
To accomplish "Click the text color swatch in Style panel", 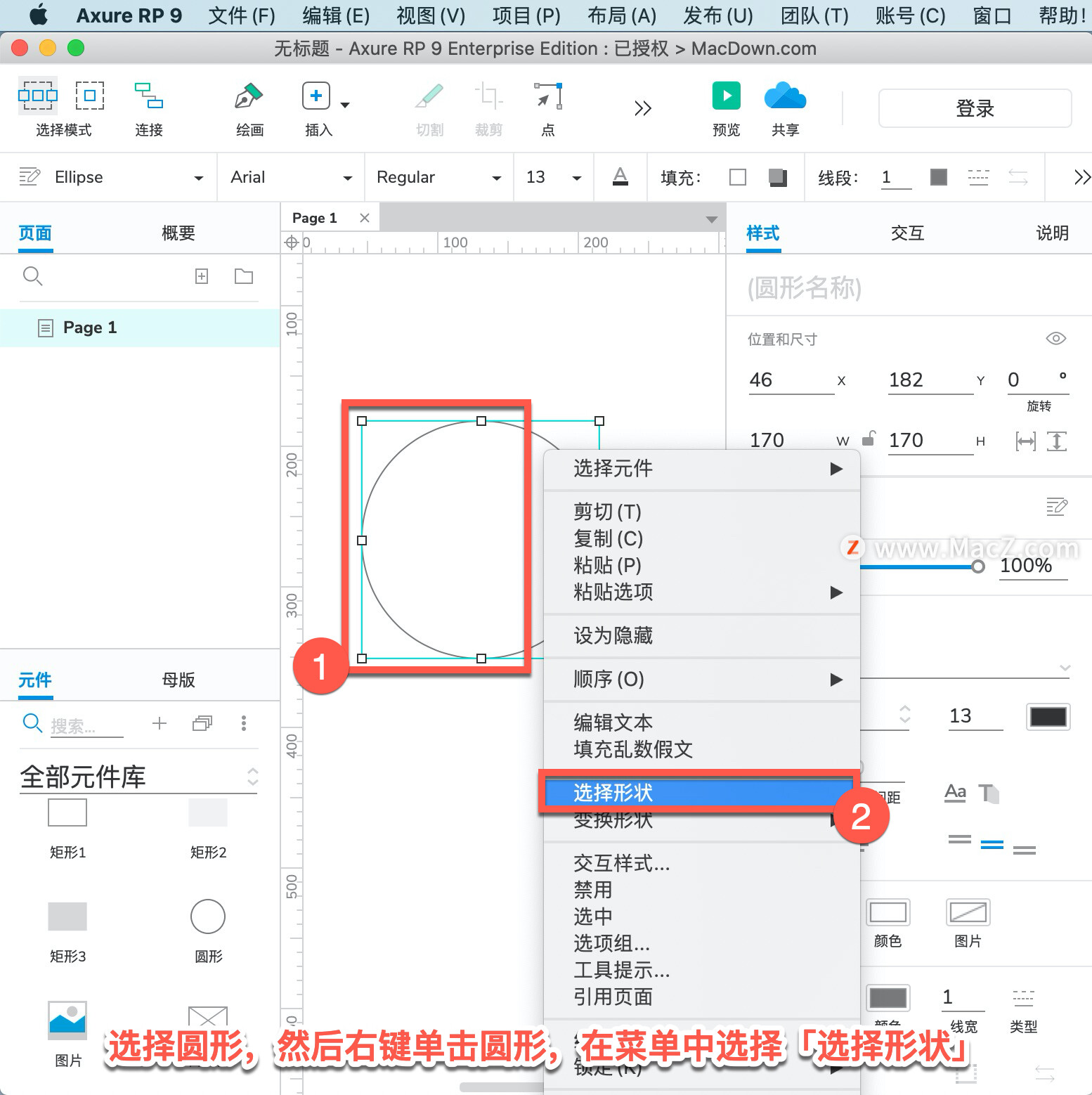I will click(1048, 717).
